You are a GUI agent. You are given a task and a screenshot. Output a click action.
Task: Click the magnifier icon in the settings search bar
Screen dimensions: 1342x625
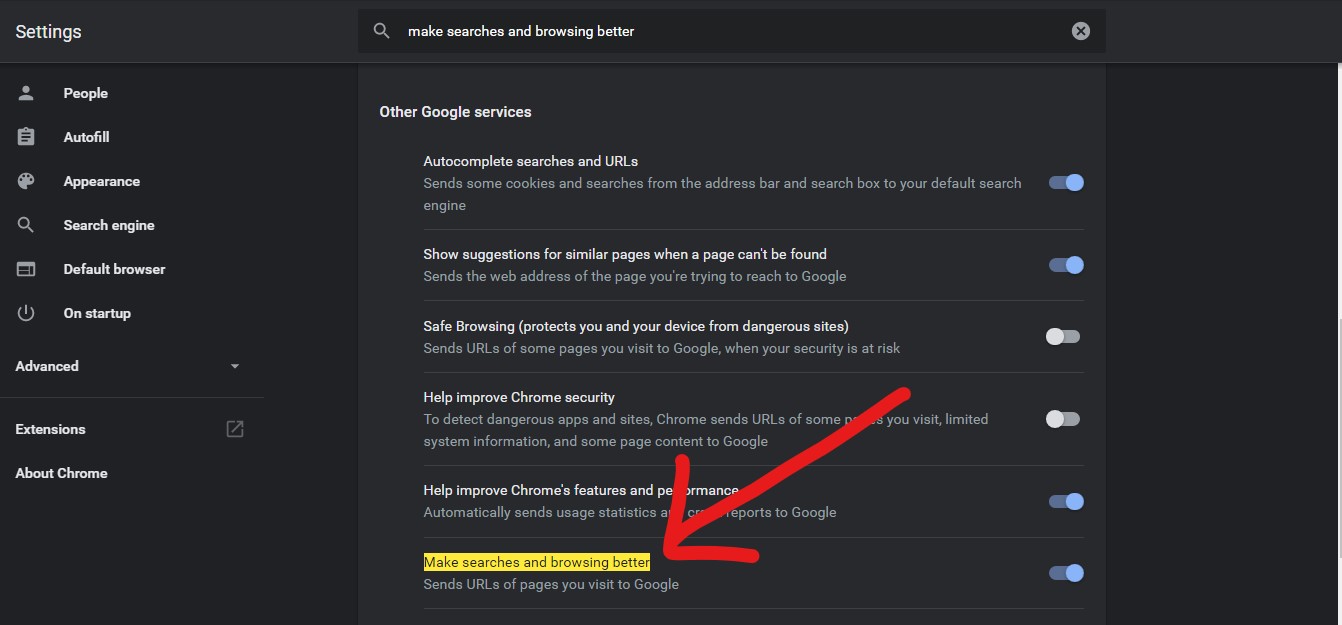381,31
